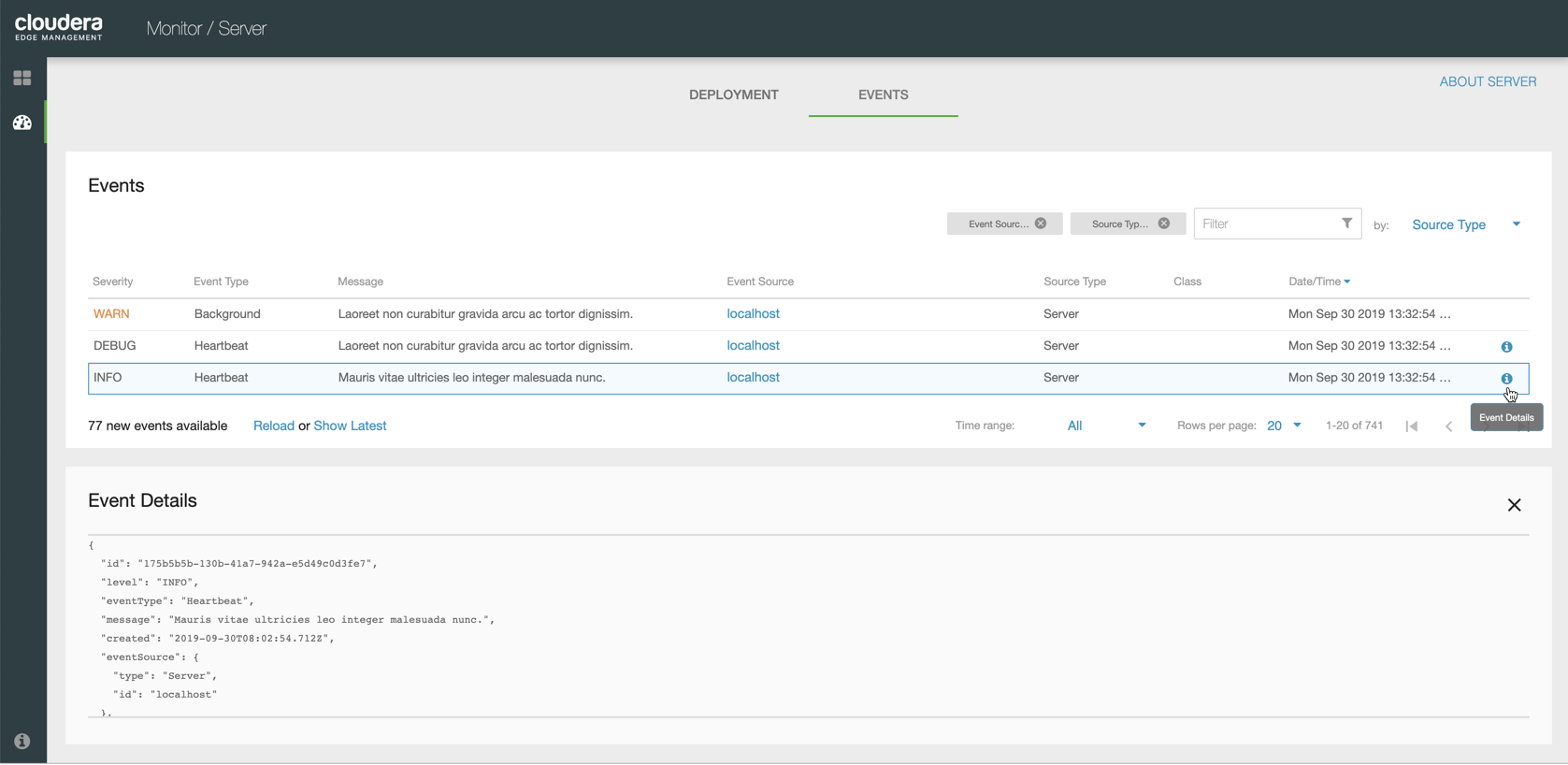1568x765 pixels.
Task: Remove the Event Source filter chip
Action: point(1041,224)
